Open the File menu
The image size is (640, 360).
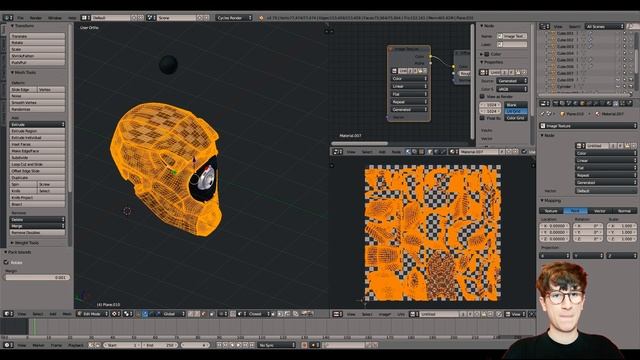[x=20, y=18]
